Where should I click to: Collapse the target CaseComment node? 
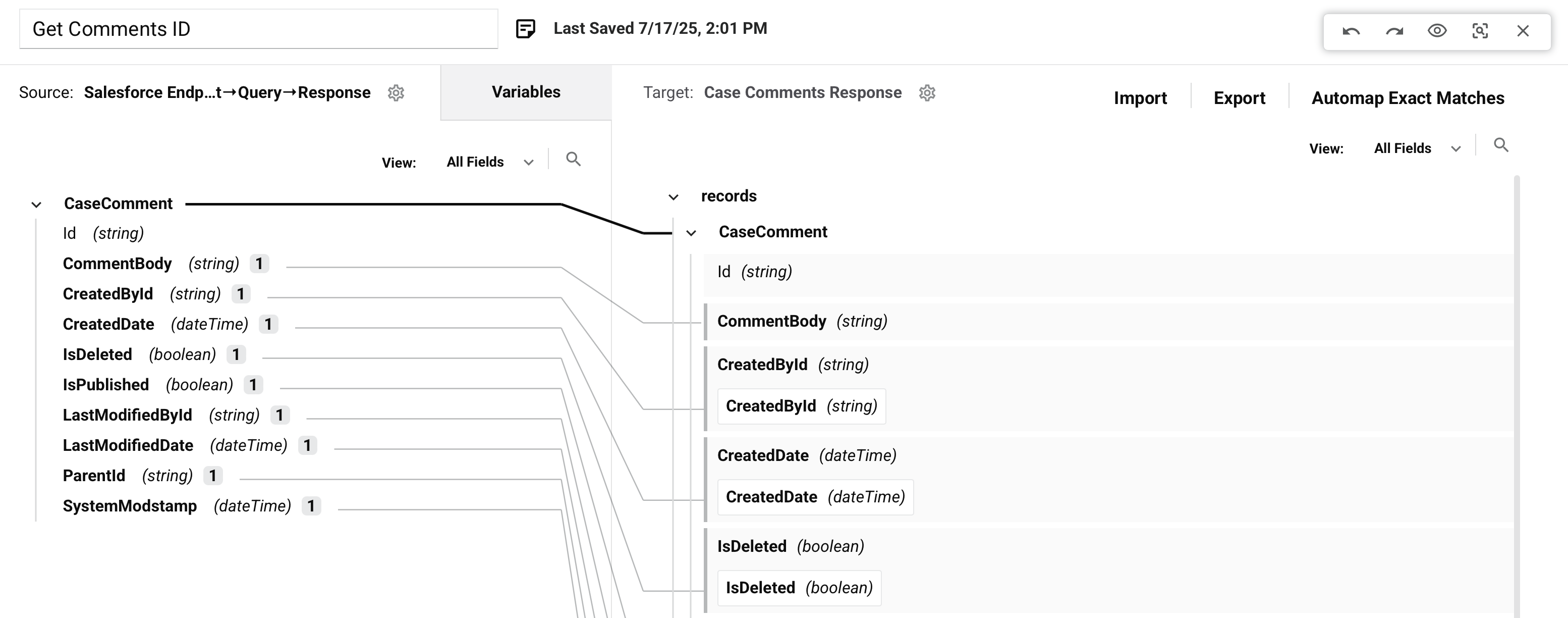pos(691,233)
